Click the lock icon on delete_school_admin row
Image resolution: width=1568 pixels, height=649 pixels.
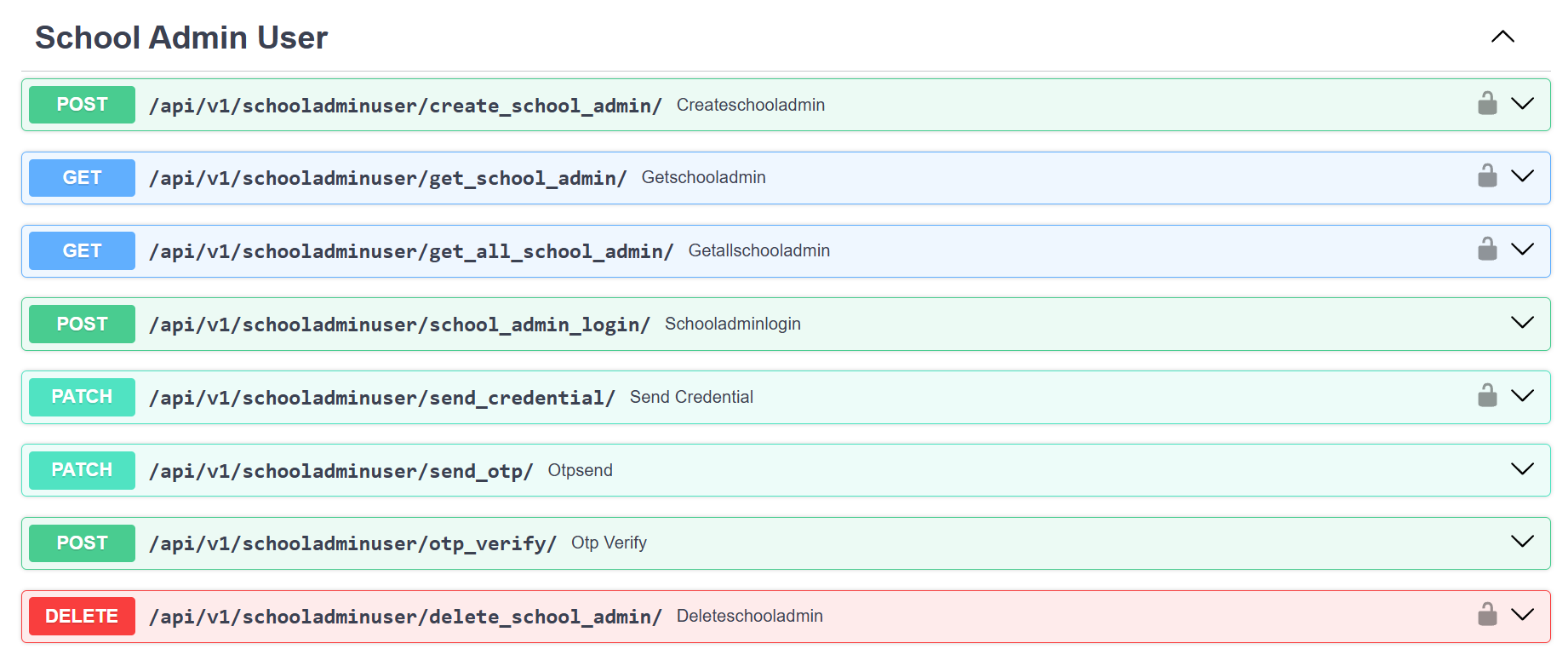[x=1486, y=615]
